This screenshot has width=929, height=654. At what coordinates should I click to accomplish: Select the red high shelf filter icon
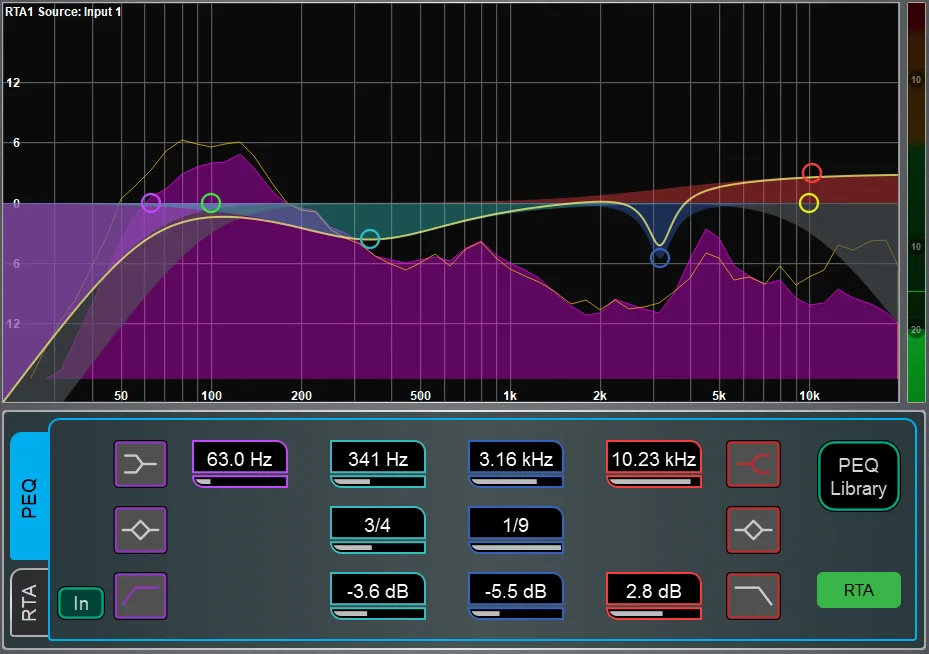tap(753, 464)
